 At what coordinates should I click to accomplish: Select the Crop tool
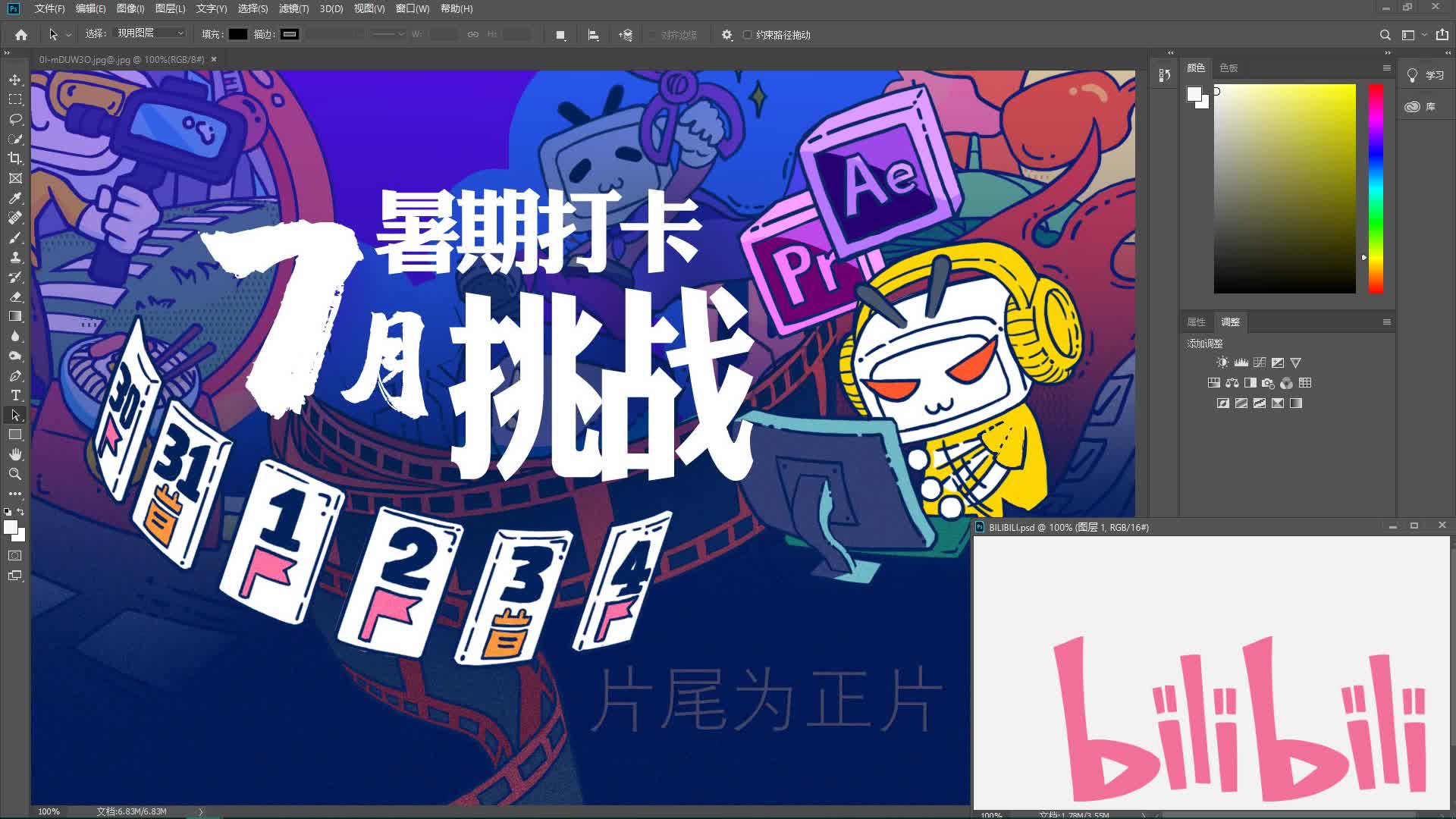point(15,158)
